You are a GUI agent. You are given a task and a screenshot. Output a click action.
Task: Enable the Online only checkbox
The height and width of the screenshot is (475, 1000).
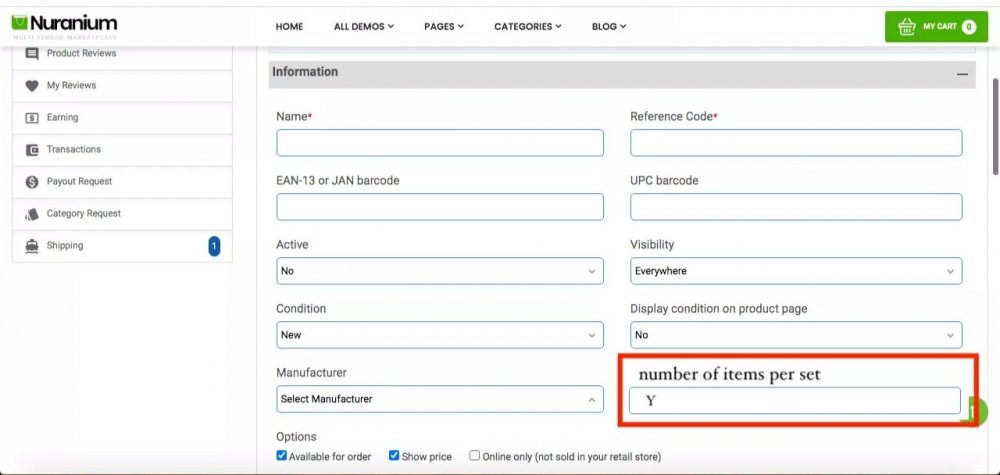[475, 456]
